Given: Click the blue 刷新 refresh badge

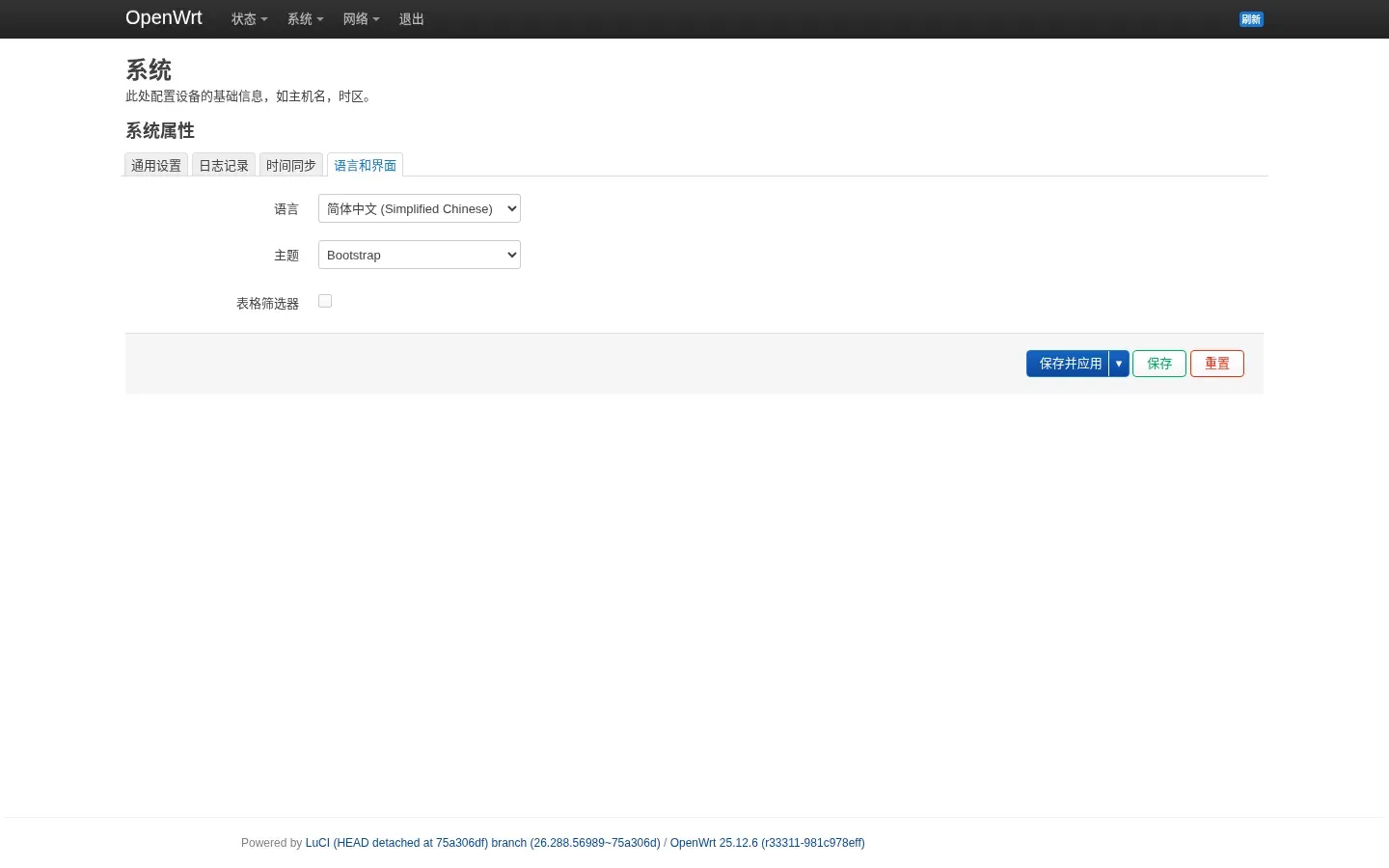Looking at the screenshot, I should click(x=1251, y=19).
